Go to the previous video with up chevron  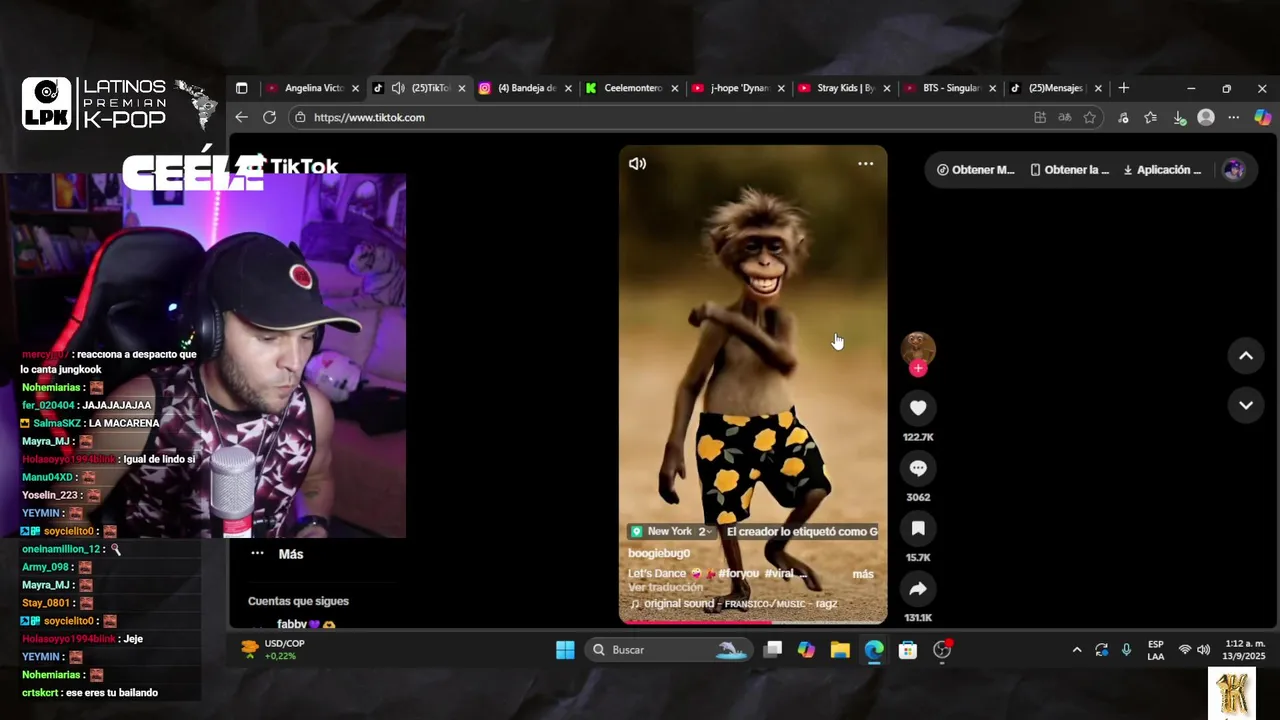click(1246, 356)
